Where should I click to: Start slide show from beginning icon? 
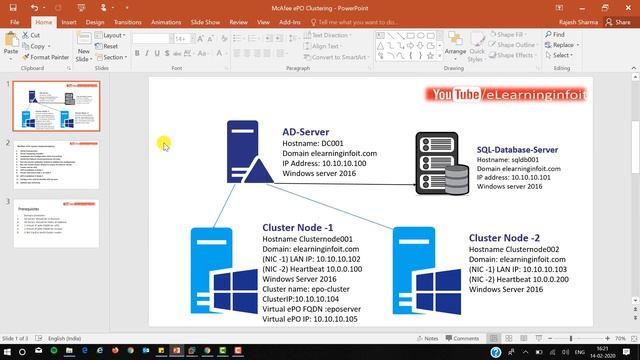[x=81, y=8]
